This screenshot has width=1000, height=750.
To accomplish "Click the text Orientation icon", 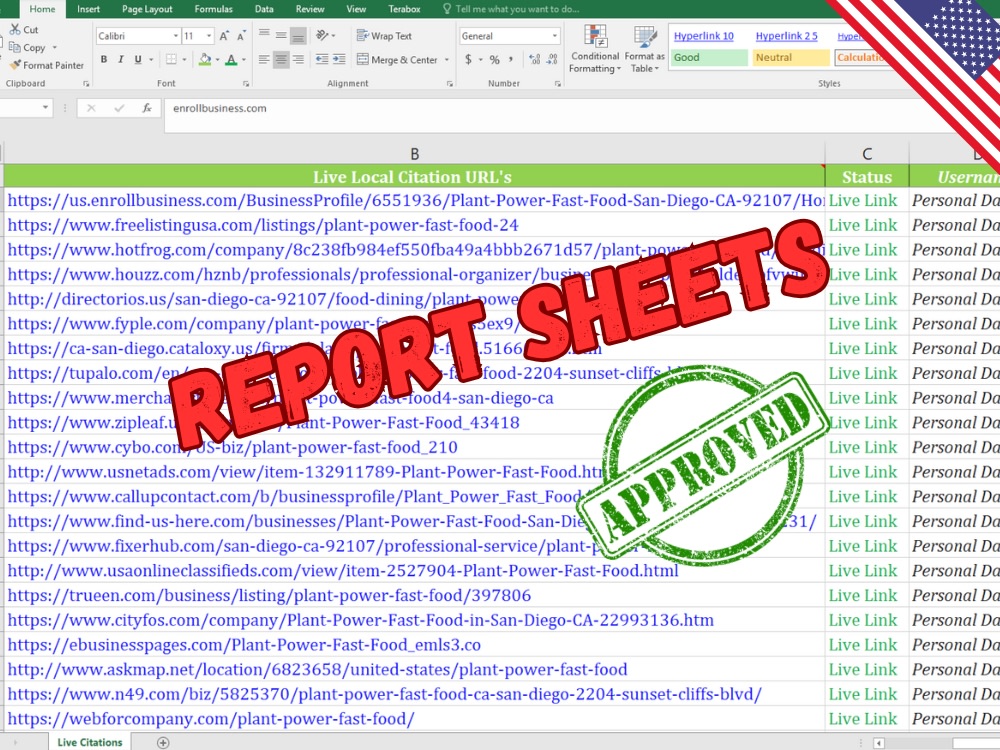I will coord(323,35).
